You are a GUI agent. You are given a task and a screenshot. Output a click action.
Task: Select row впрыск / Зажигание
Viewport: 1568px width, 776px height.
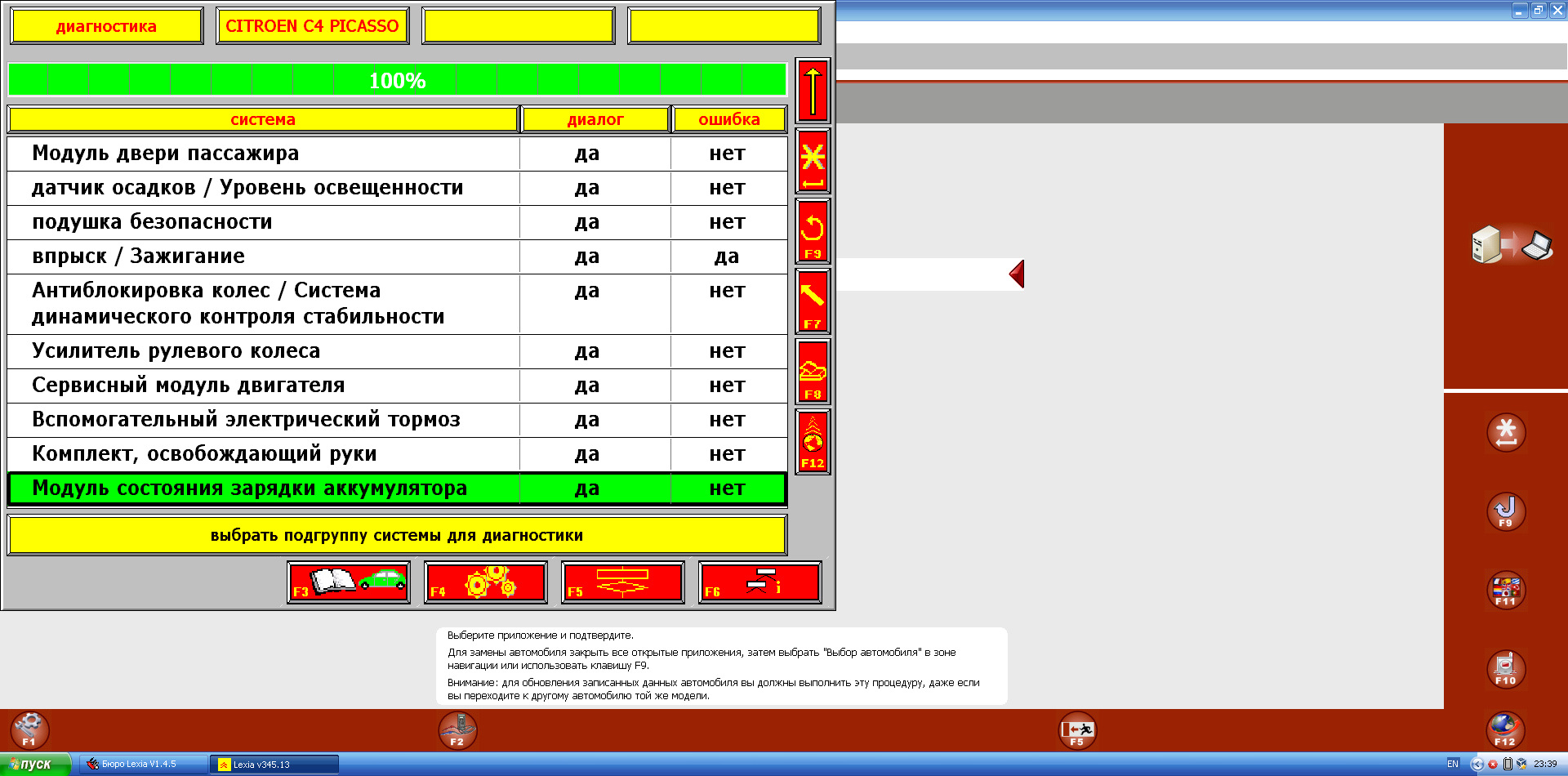tap(397, 256)
